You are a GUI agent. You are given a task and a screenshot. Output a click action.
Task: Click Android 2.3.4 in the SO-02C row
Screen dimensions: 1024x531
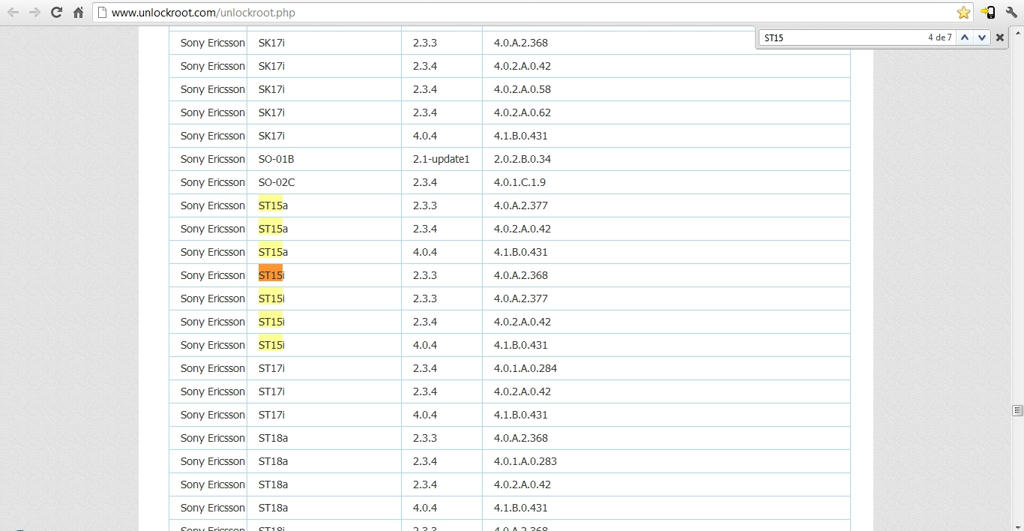(x=425, y=182)
